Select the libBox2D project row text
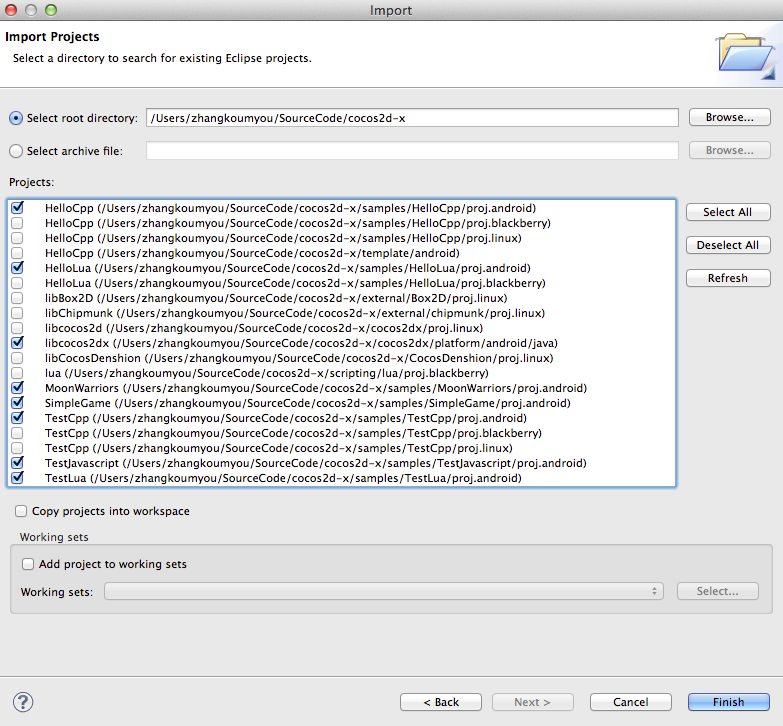This screenshot has width=783, height=726. (x=276, y=298)
